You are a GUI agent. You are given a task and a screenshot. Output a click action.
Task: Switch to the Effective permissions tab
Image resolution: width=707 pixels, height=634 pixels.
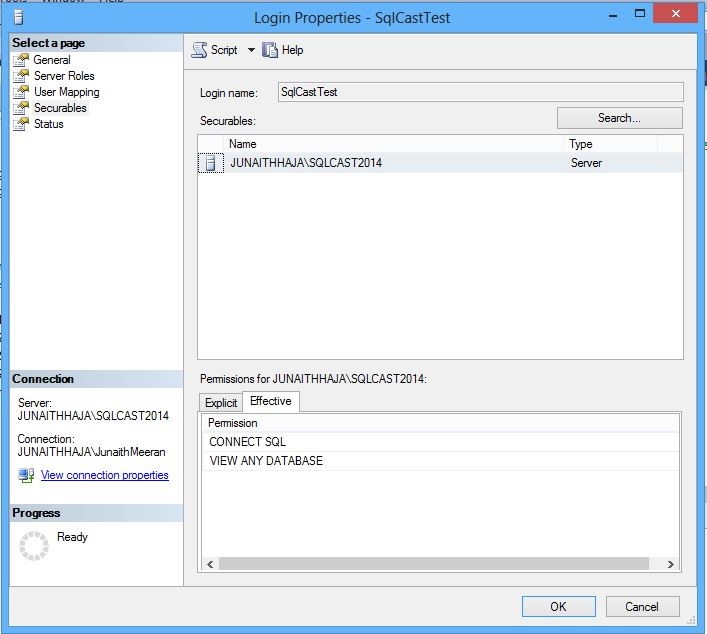pos(271,401)
